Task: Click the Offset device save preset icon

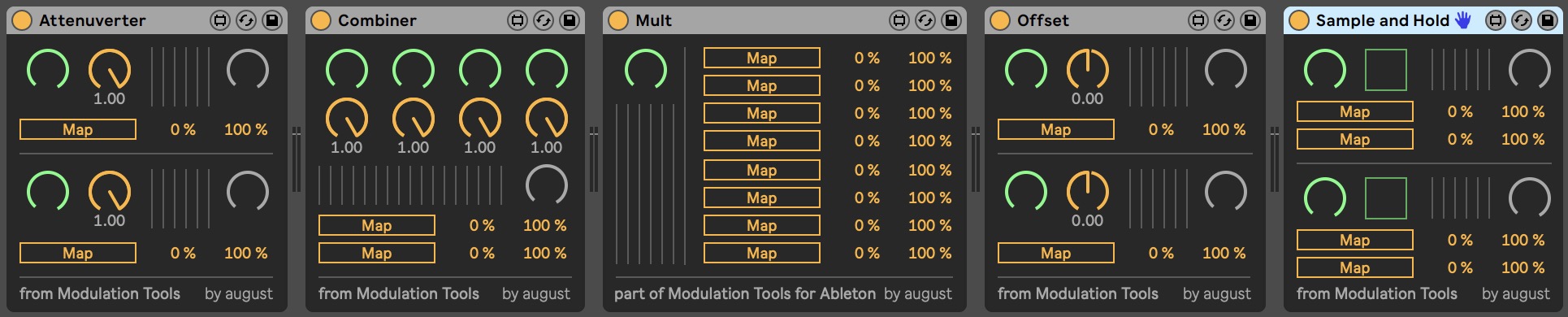Action: (x=1250, y=20)
